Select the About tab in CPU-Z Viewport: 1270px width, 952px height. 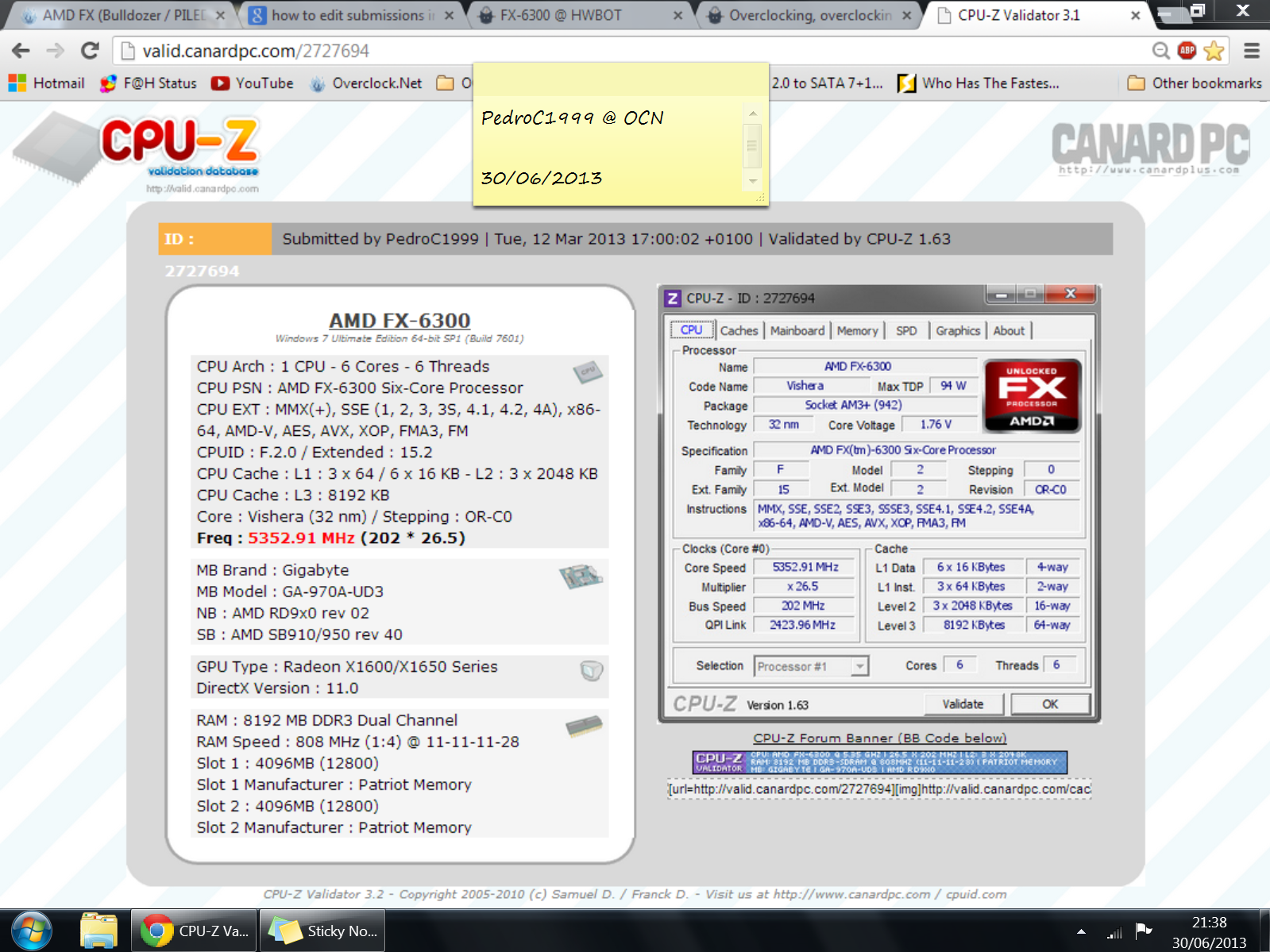click(1009, 331)
